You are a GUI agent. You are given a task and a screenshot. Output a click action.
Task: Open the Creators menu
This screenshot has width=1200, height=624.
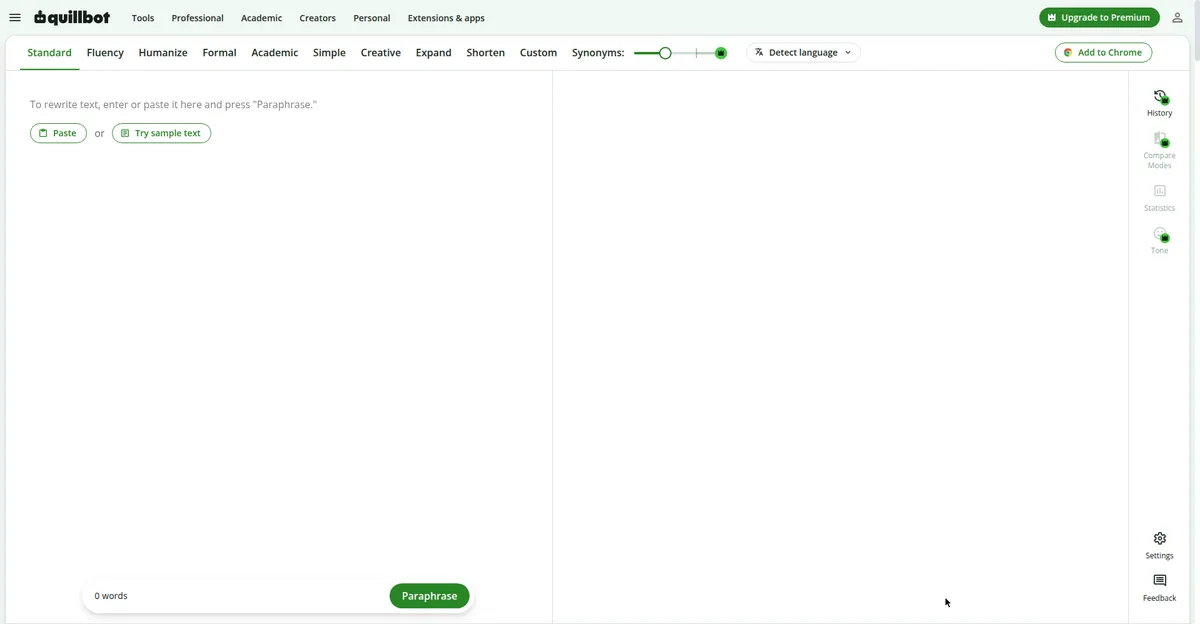point(317,18)
